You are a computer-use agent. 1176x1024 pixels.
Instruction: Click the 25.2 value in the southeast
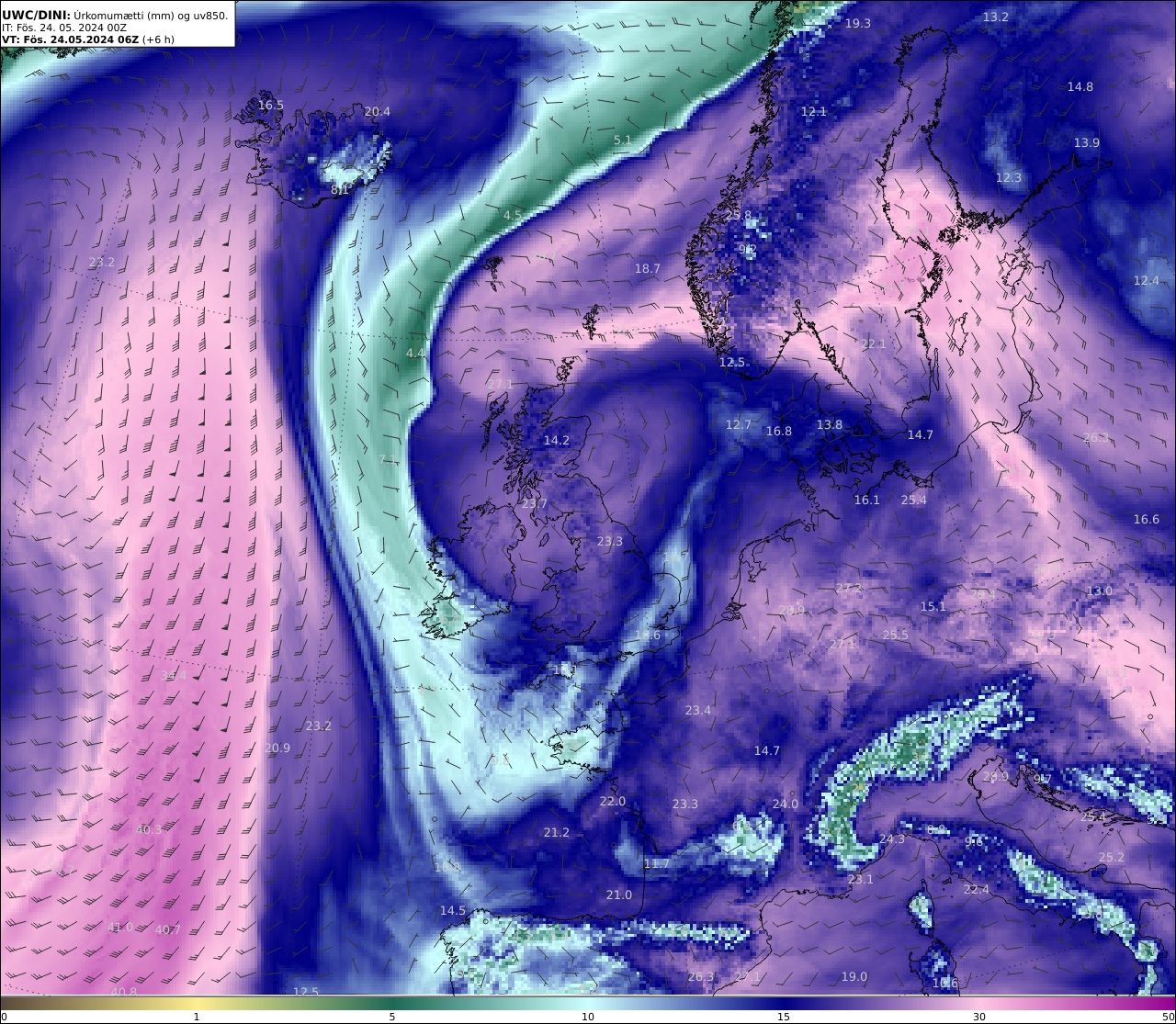[1111, 858]
